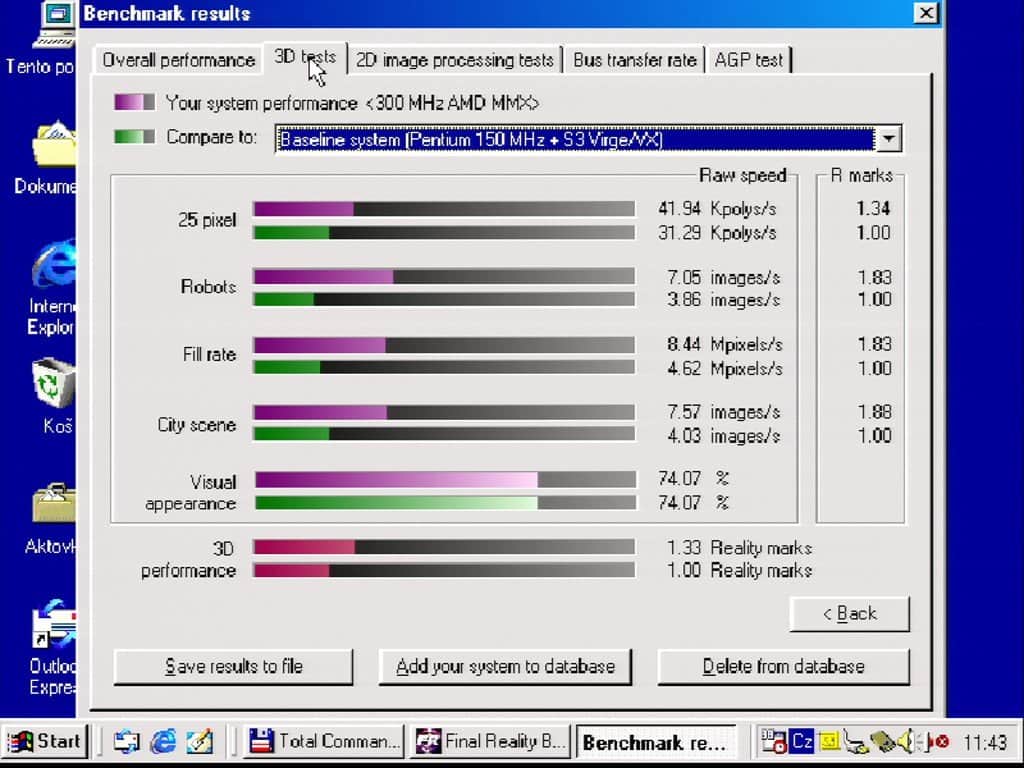Click Save results to file
This screenshot has width=1024, height=768.
click(233, 667)
